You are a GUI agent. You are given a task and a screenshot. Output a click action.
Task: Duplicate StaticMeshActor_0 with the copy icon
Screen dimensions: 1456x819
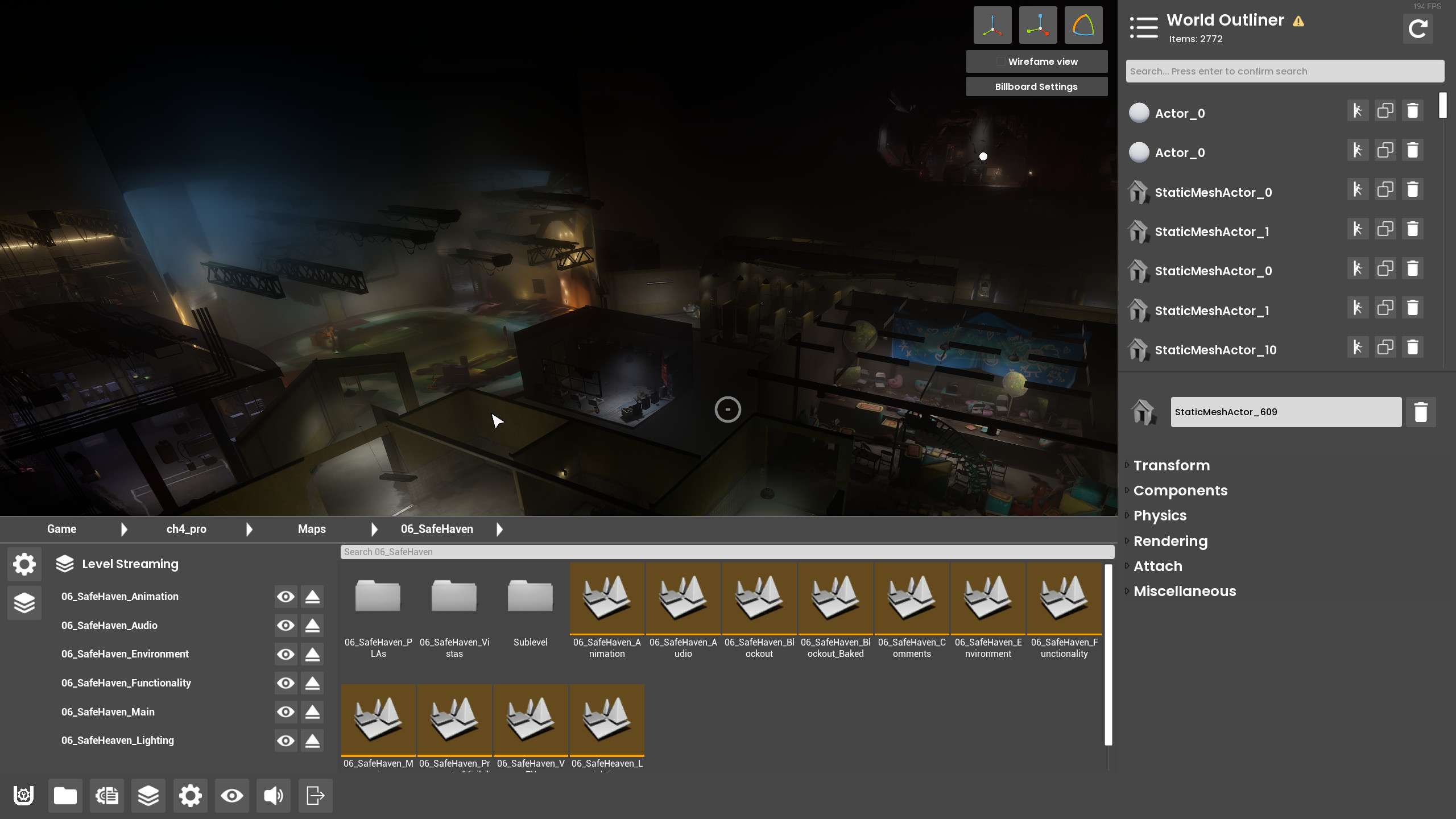tap(1385, 189)
